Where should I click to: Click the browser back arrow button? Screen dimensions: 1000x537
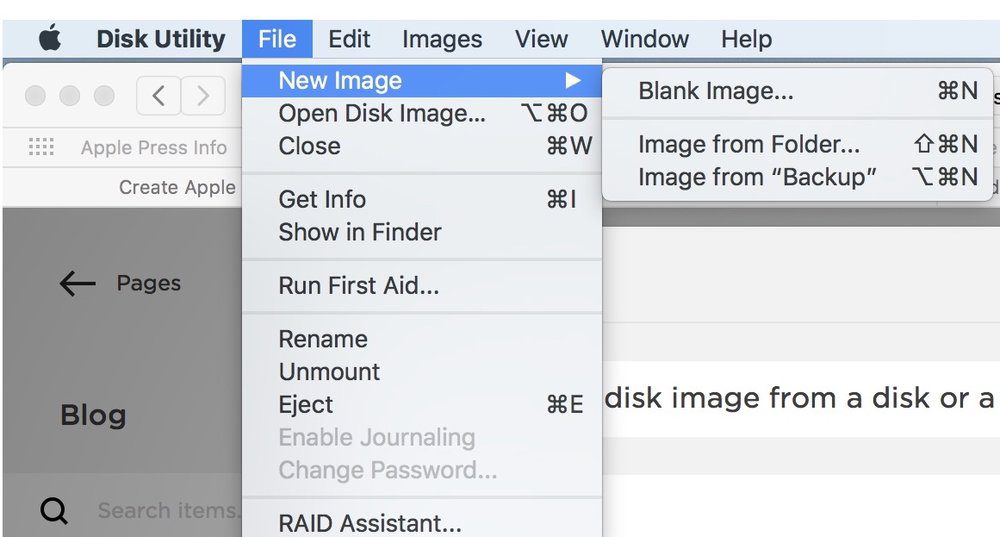pos(158,96)
